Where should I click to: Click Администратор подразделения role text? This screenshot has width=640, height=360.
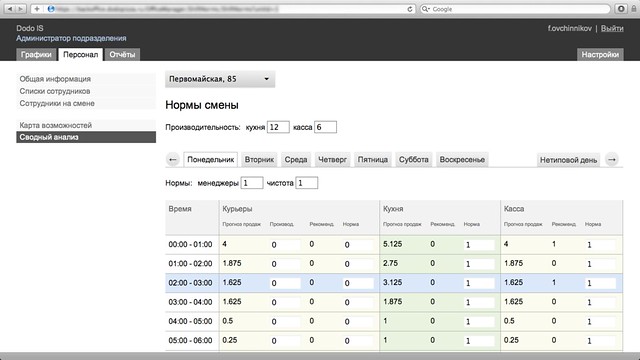(x=71, y=38)
